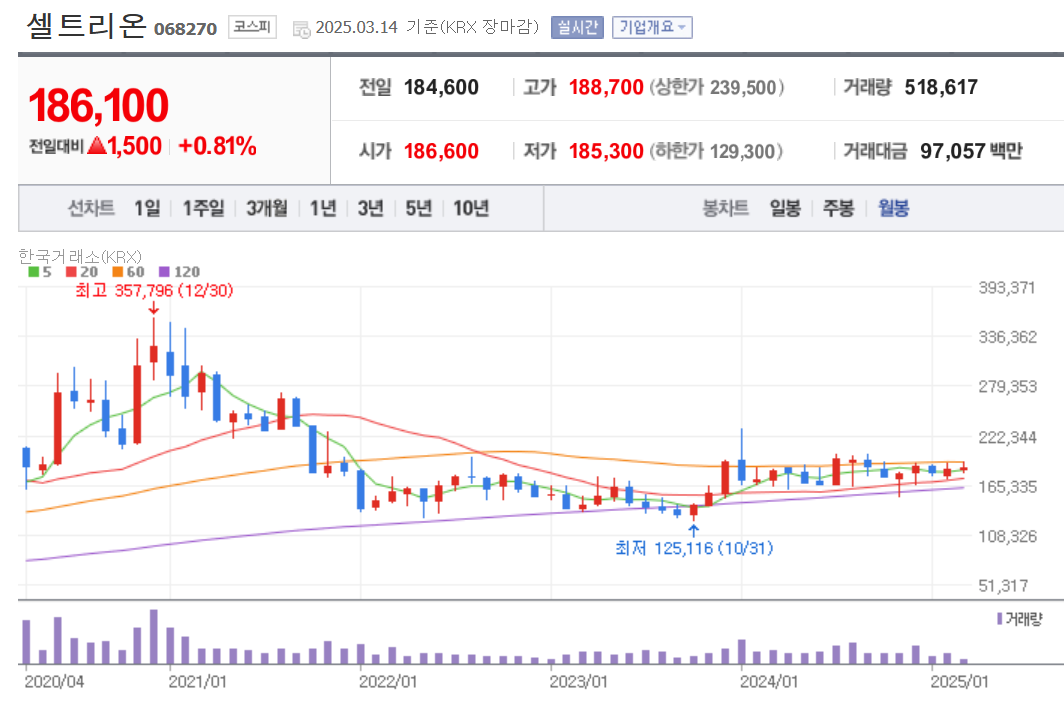Click the 전일 184,600 value

tap(441, 87)
